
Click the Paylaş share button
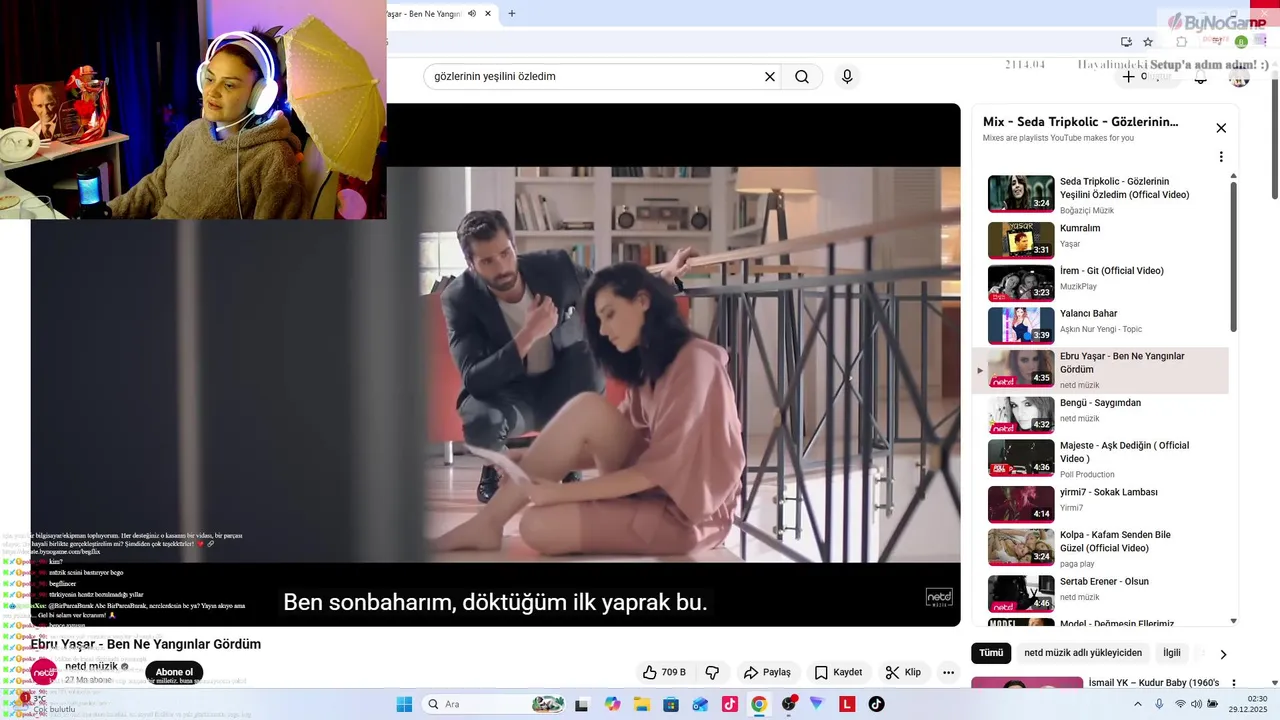767,672
